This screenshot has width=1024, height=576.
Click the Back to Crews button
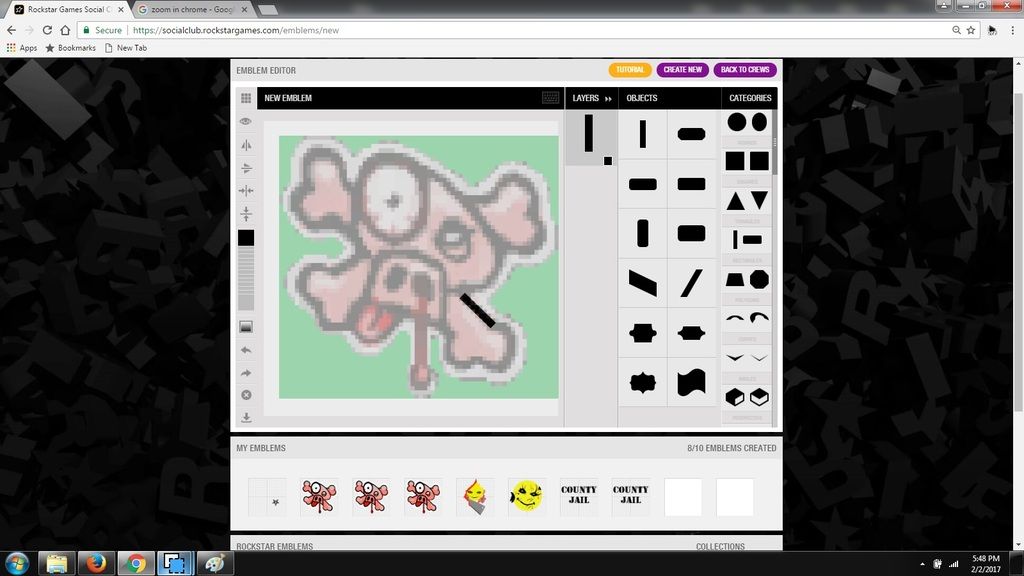pyautogui.click(x=746, y=70)
